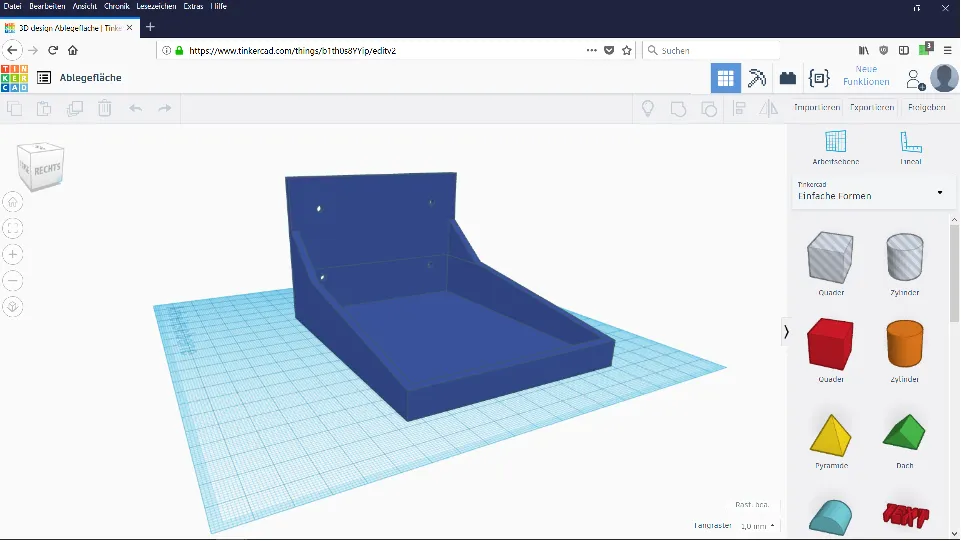This screenshot has height=541, width=961.
Task: Click the Tinkercad logo
Action: click(x=14, y=78)
